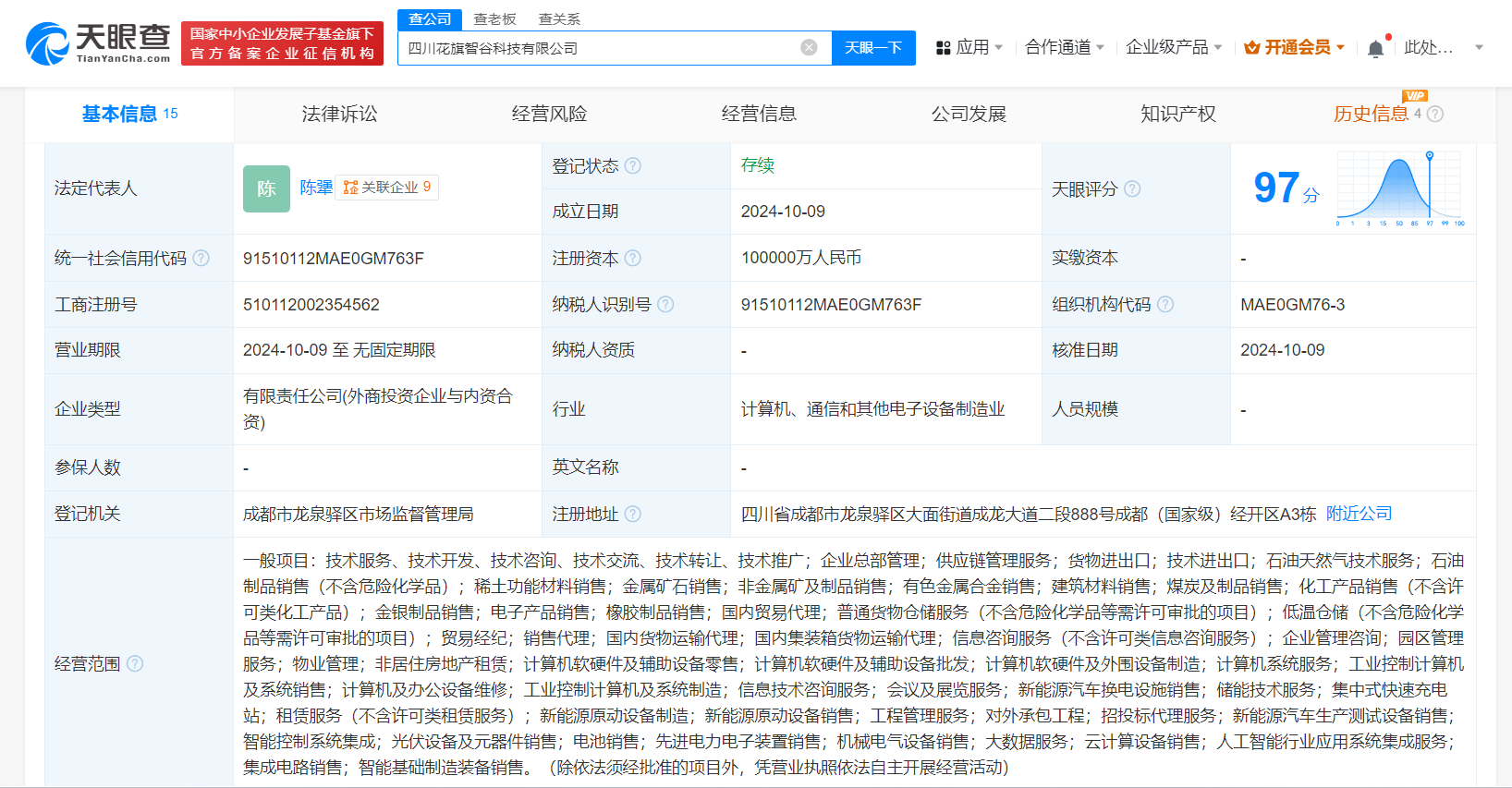Open the 附近公司 link
This screenshot has width=1512, height=788.
(1359, 514)
